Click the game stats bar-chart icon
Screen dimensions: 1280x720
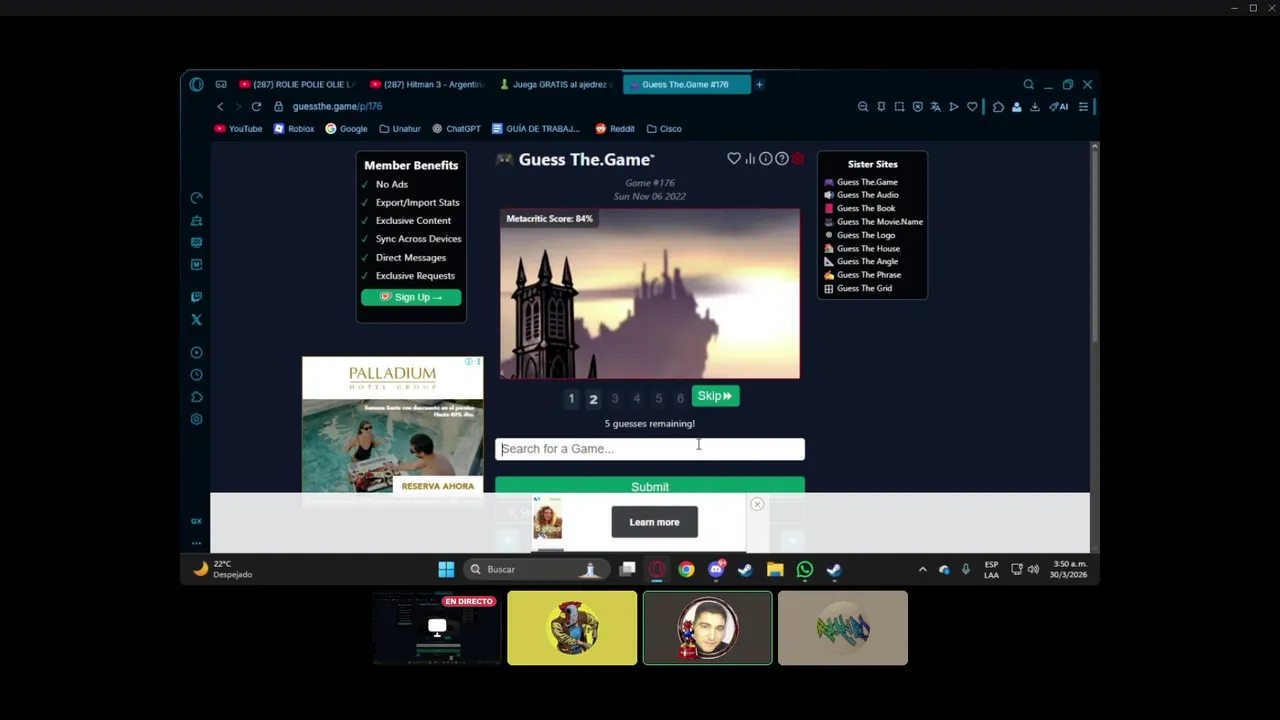tap(750, 159)
